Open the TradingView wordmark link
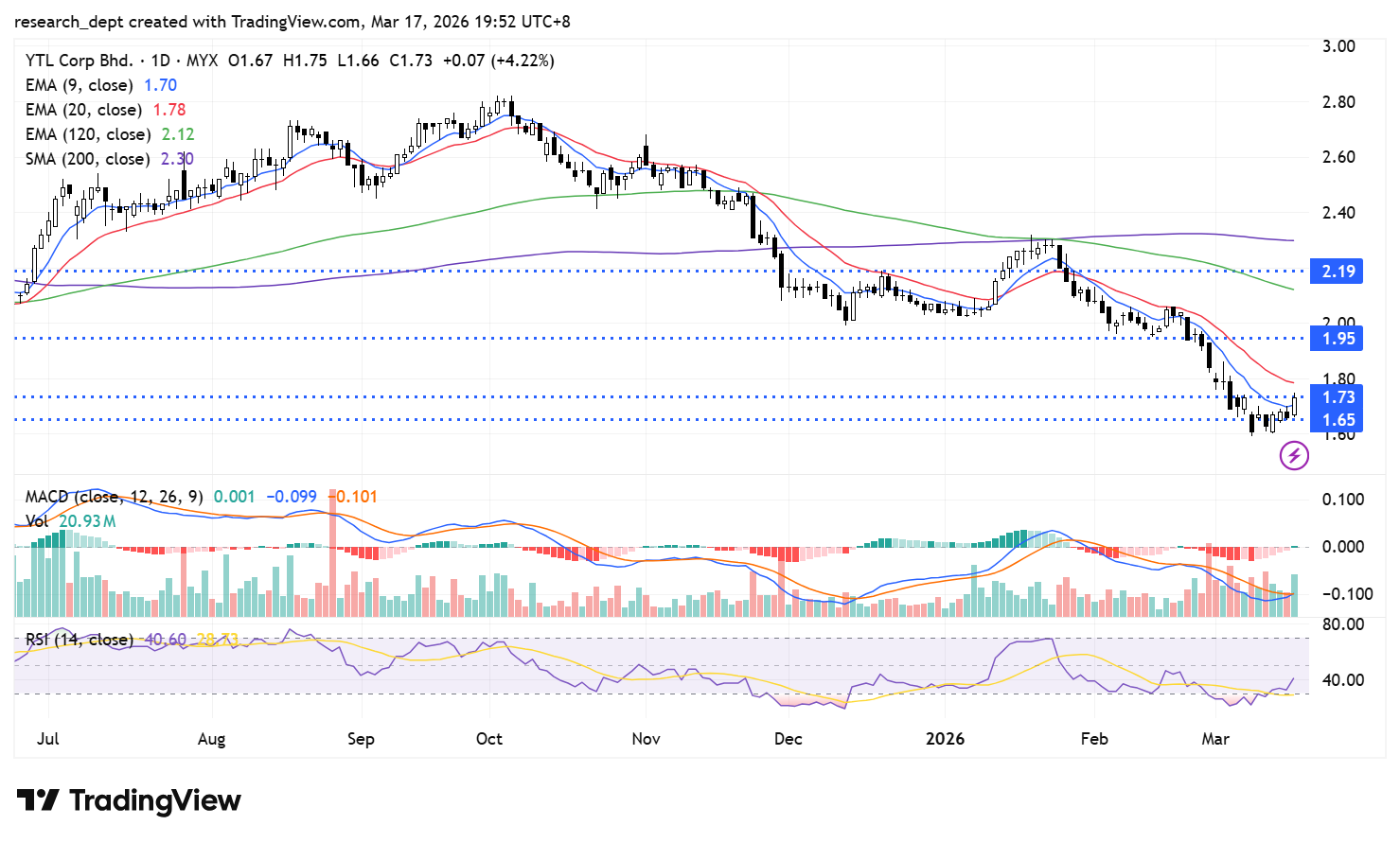Screen dimensions: 1400x843 pos(155,800)
